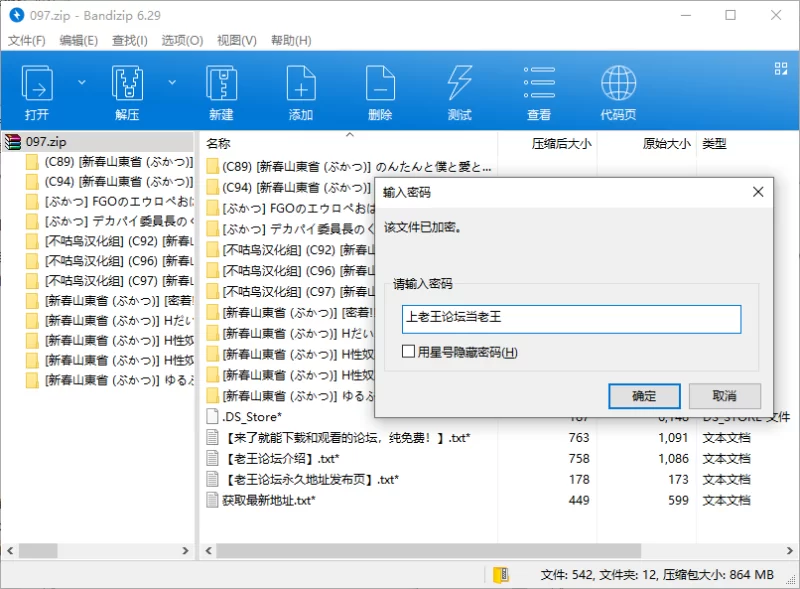The height and width of the screenshot is (589, 800).
Task: Open the dropdown arrow beside Extract (解压)
Action: tap(171, 82)
